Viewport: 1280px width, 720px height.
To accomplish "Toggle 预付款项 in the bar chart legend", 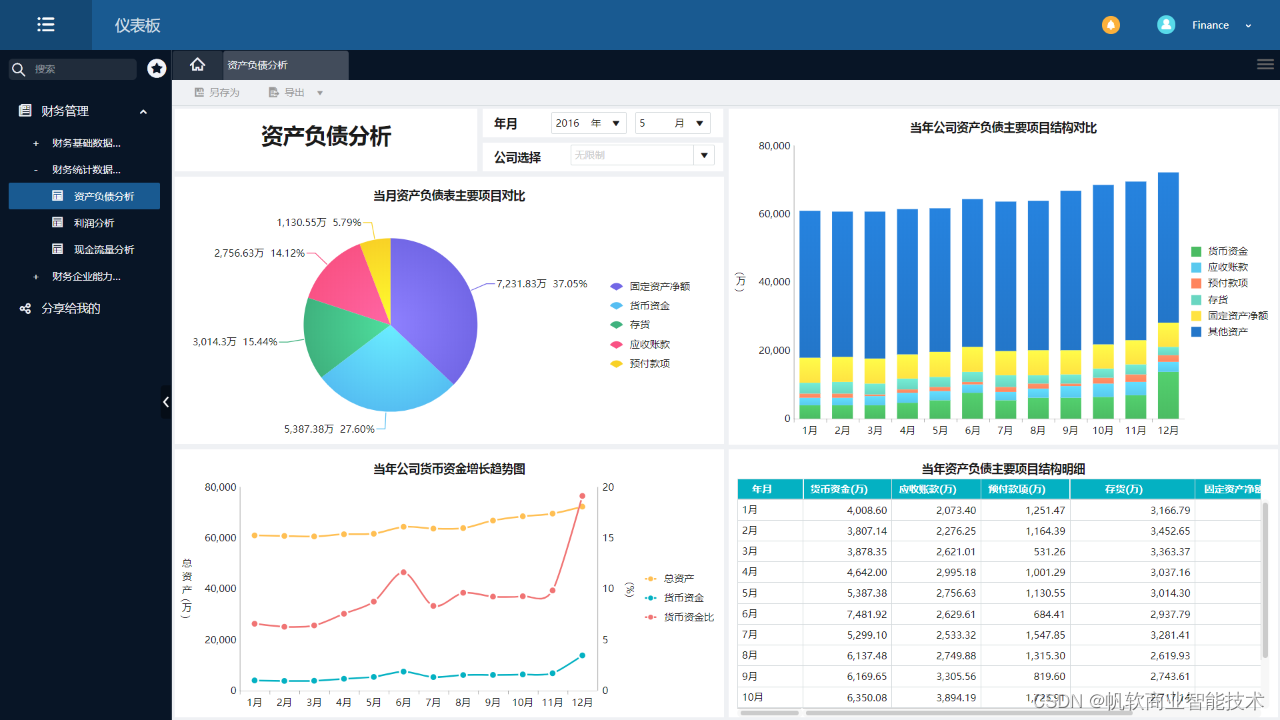I will pos(1219,283).
